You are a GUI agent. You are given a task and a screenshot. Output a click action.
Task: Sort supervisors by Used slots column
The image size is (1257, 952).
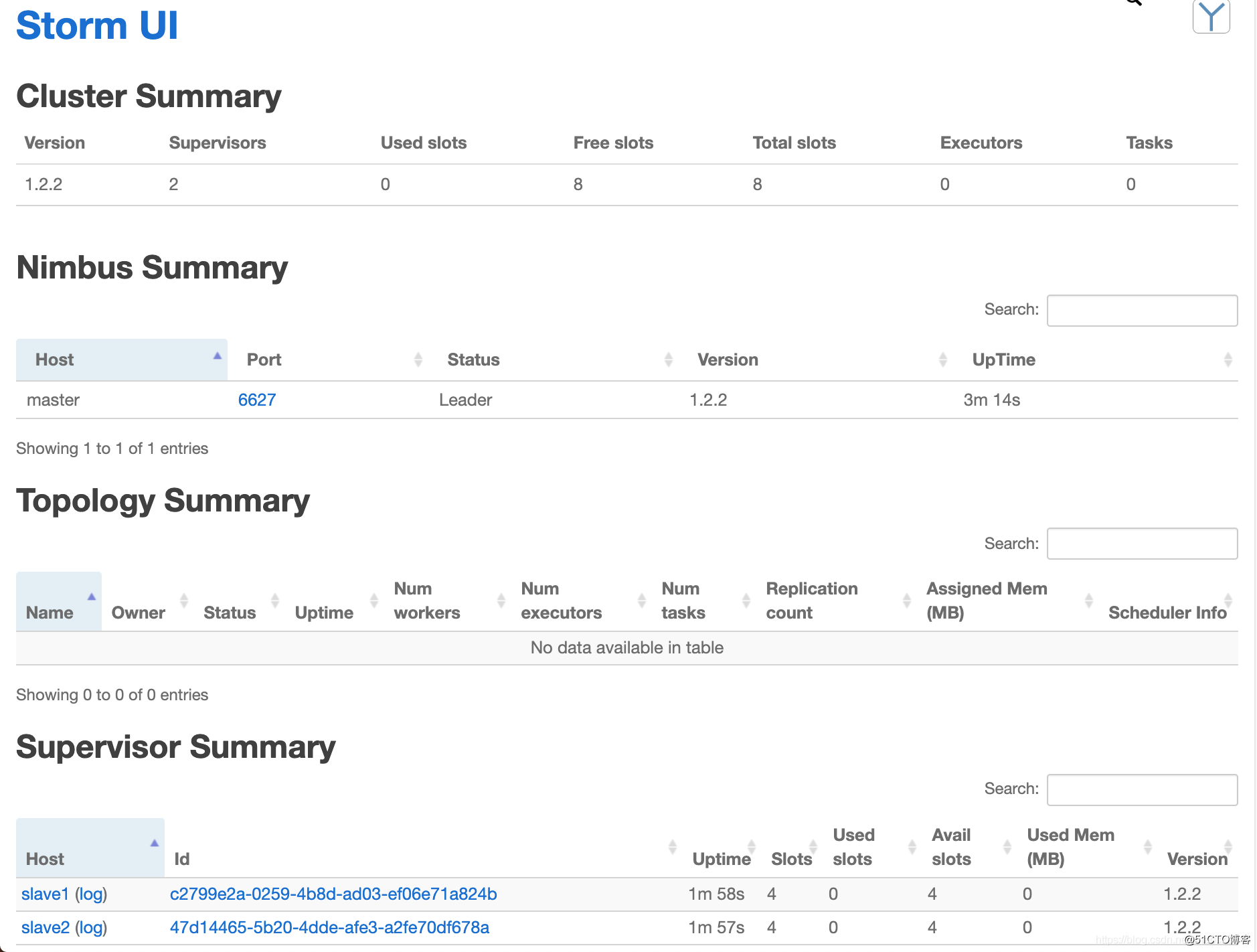click(x=873, y=848)
